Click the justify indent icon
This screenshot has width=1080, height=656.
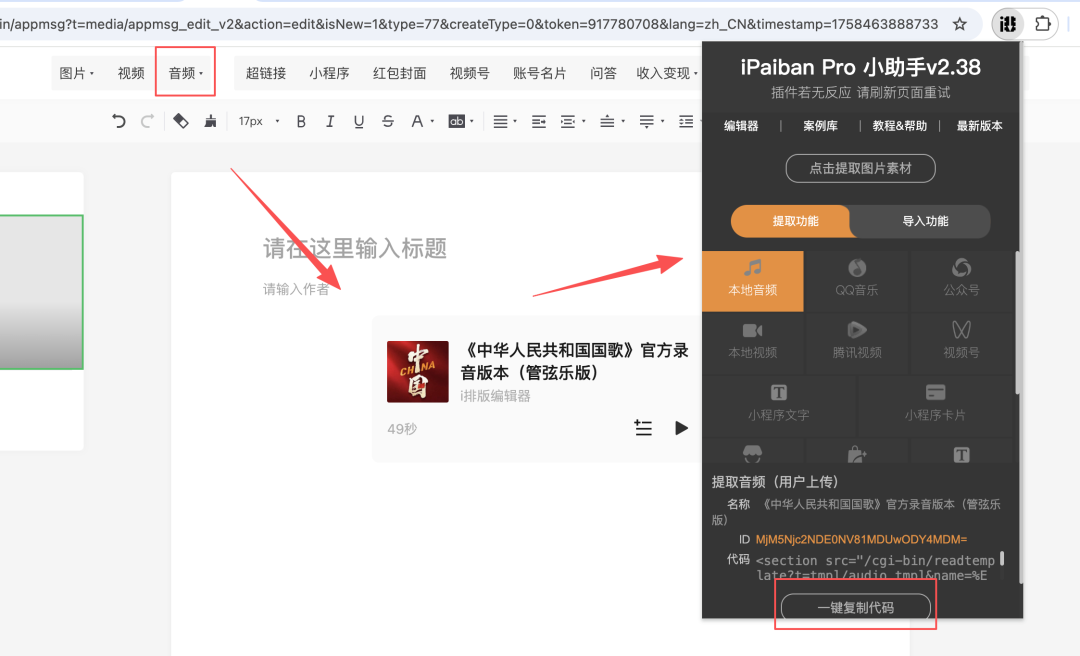point(539,121)
